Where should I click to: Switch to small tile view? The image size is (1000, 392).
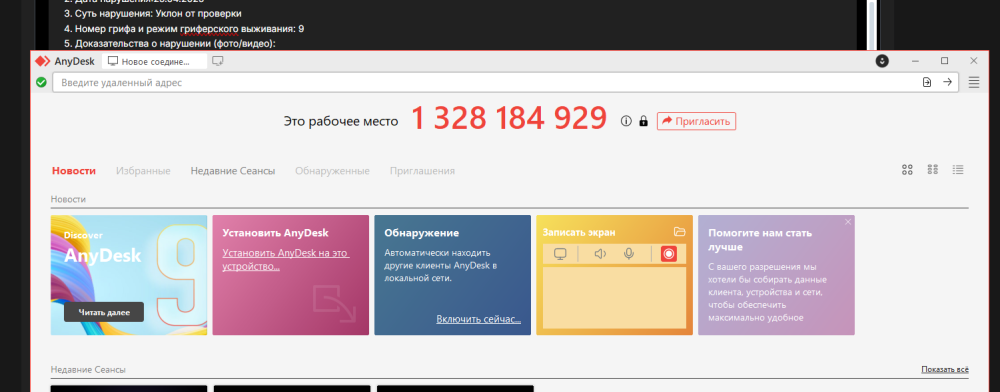[933, 170]
